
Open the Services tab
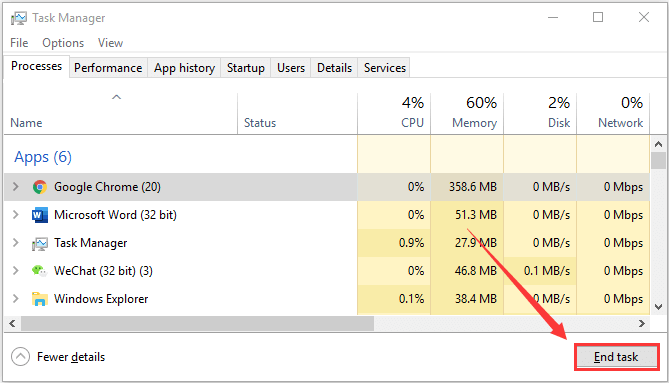click(x=385, y=68)
